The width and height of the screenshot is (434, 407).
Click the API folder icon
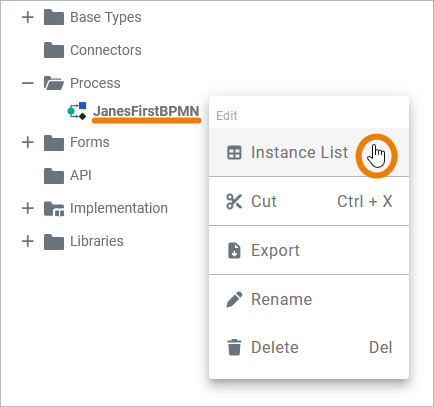(x=54, y=176)
